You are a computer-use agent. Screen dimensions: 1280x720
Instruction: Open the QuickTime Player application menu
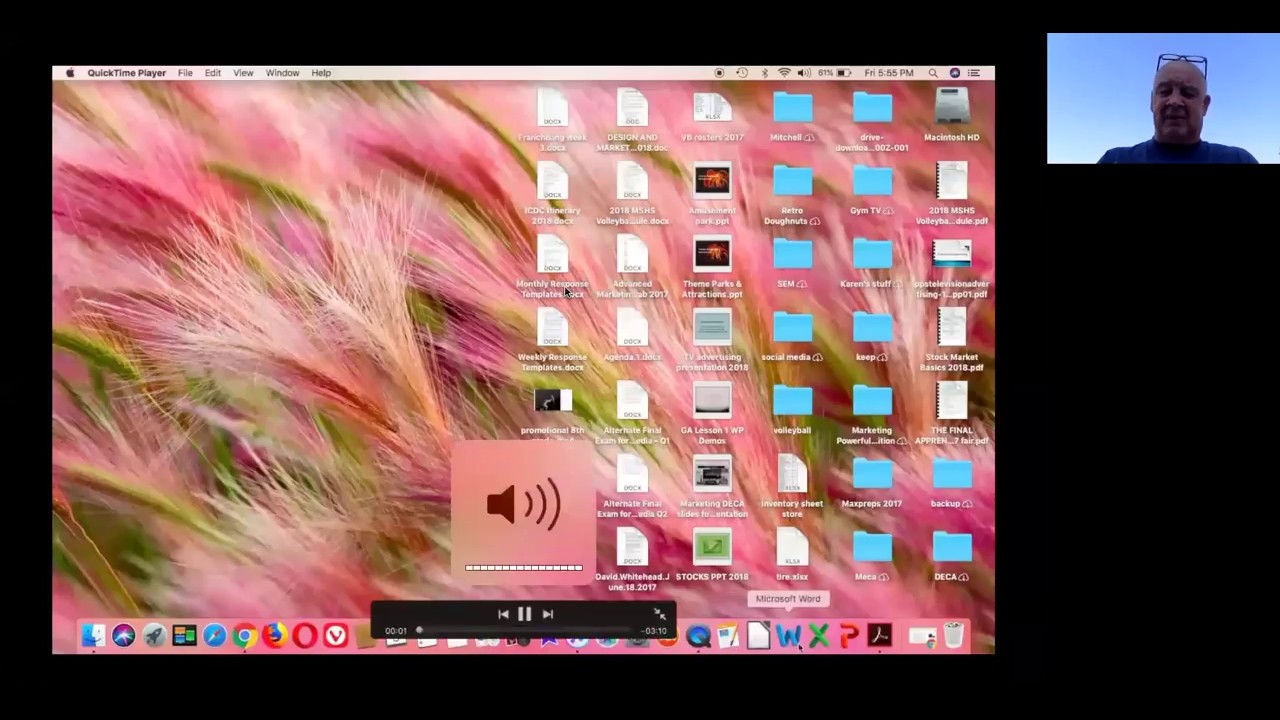[x=127, y=73]
